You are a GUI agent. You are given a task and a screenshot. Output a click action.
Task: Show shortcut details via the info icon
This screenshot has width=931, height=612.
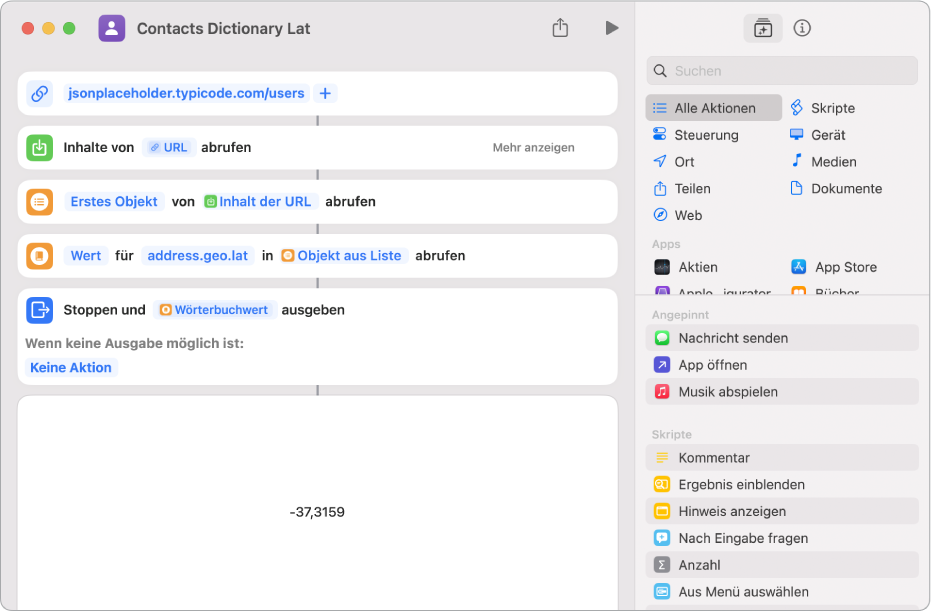coord(802,28)
